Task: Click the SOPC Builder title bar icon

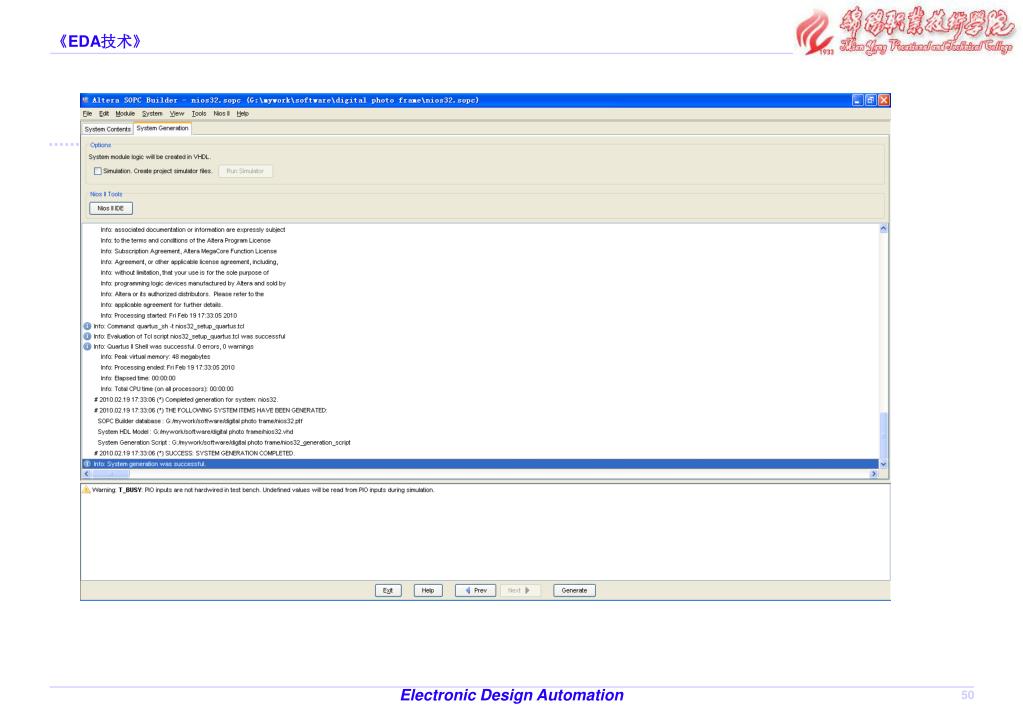Action: coord(85,100)
